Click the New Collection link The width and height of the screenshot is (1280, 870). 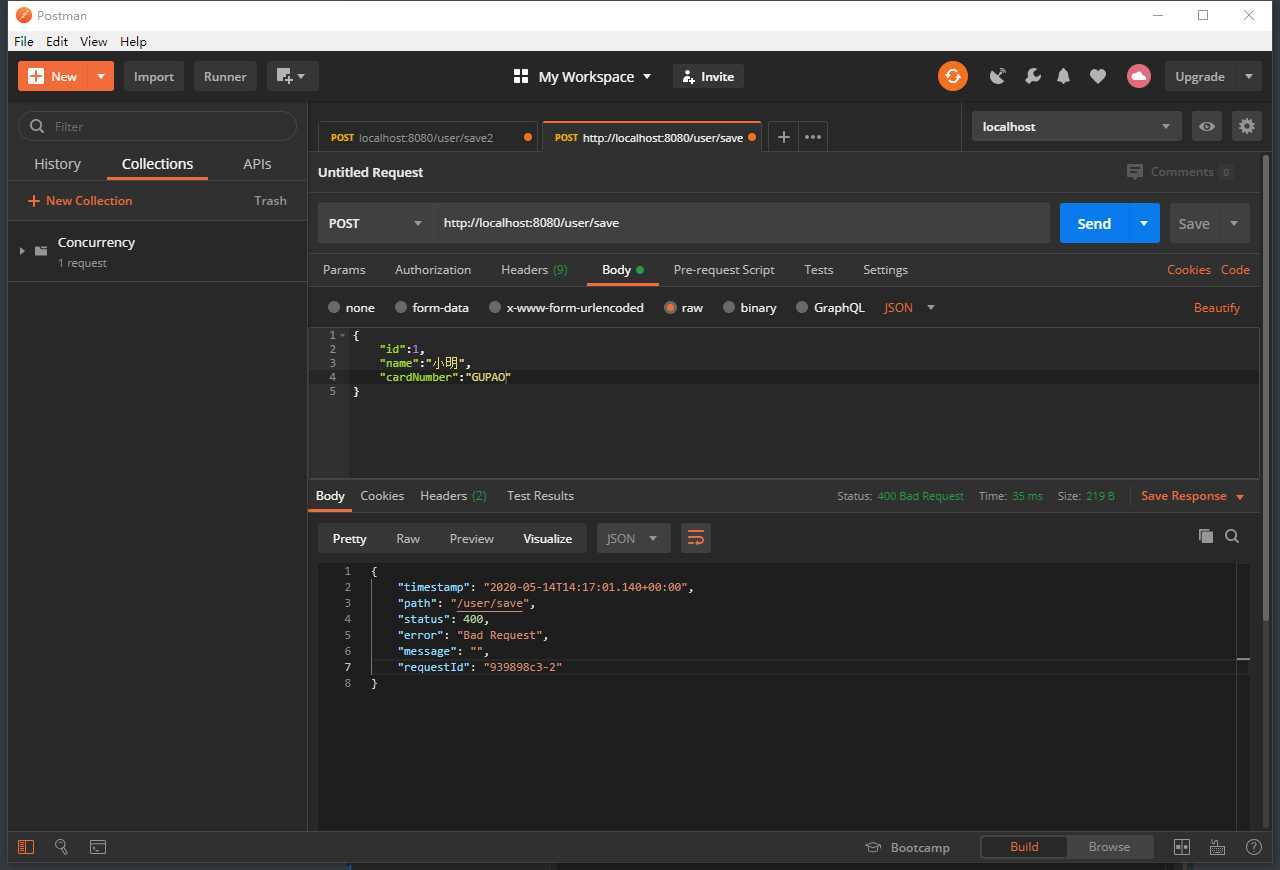click(x=80, y=201)
